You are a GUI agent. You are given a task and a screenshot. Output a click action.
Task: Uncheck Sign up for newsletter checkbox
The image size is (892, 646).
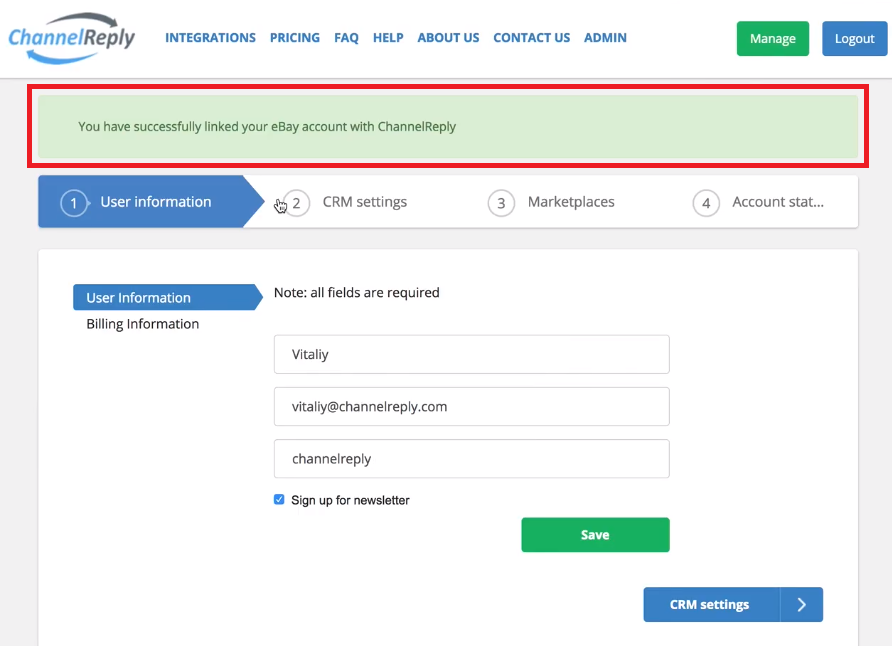pos(279,499)
